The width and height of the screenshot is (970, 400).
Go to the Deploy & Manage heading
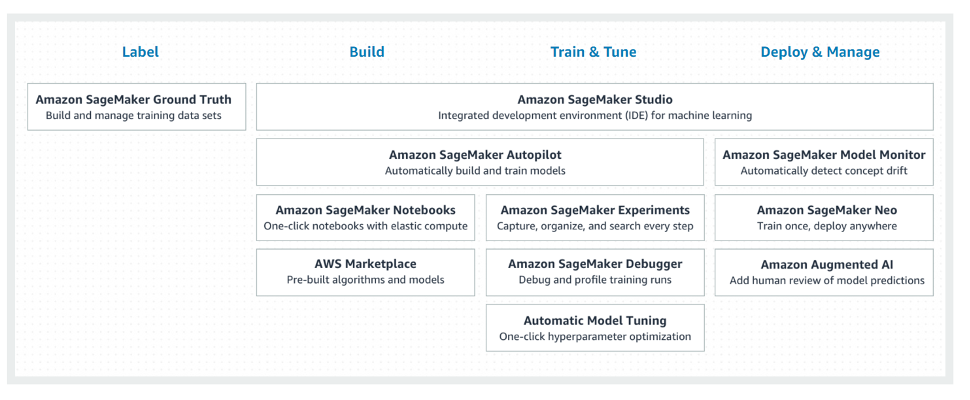(820, 52)
